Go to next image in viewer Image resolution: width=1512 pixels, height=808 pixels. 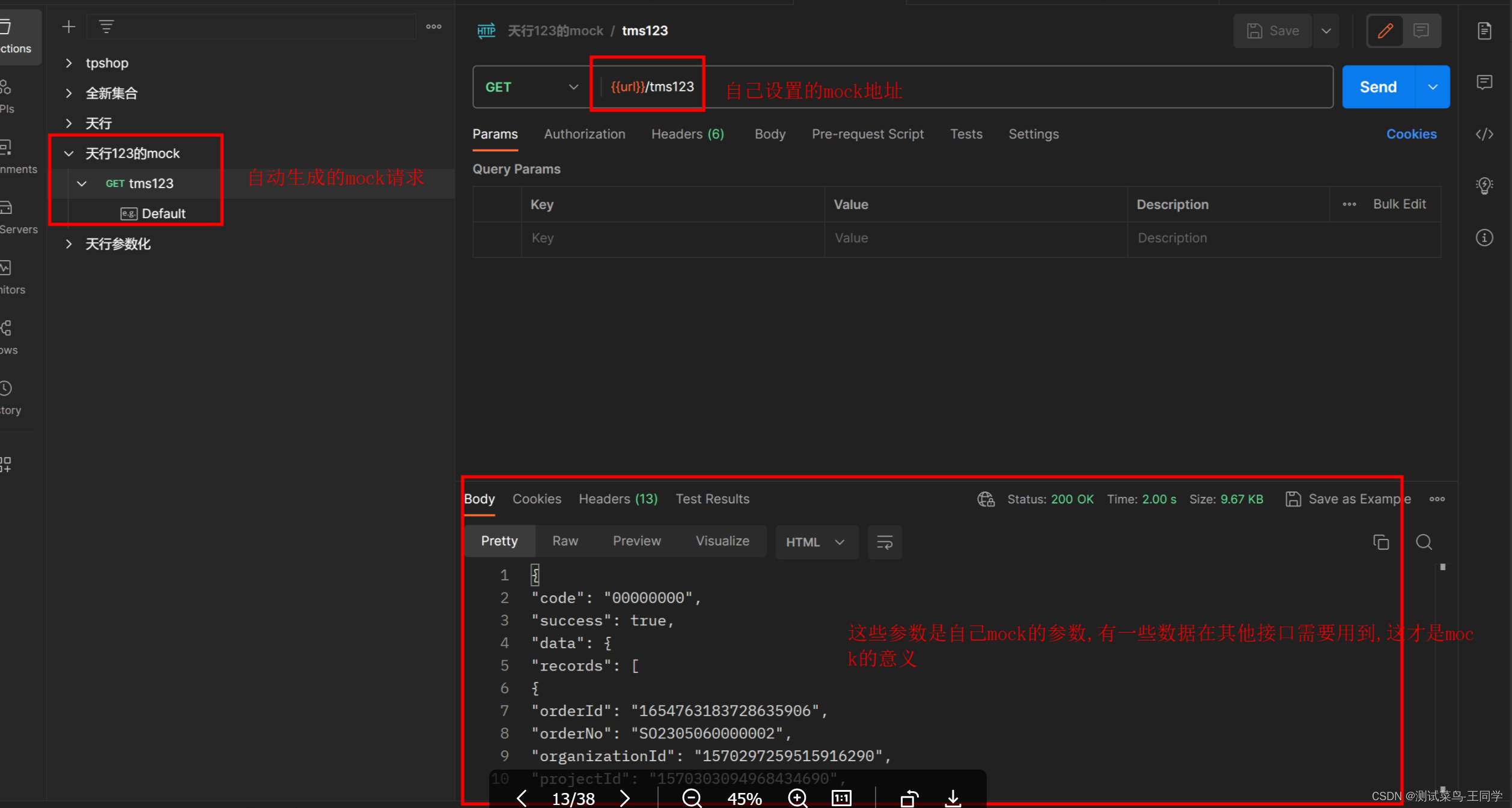[625, 798]
